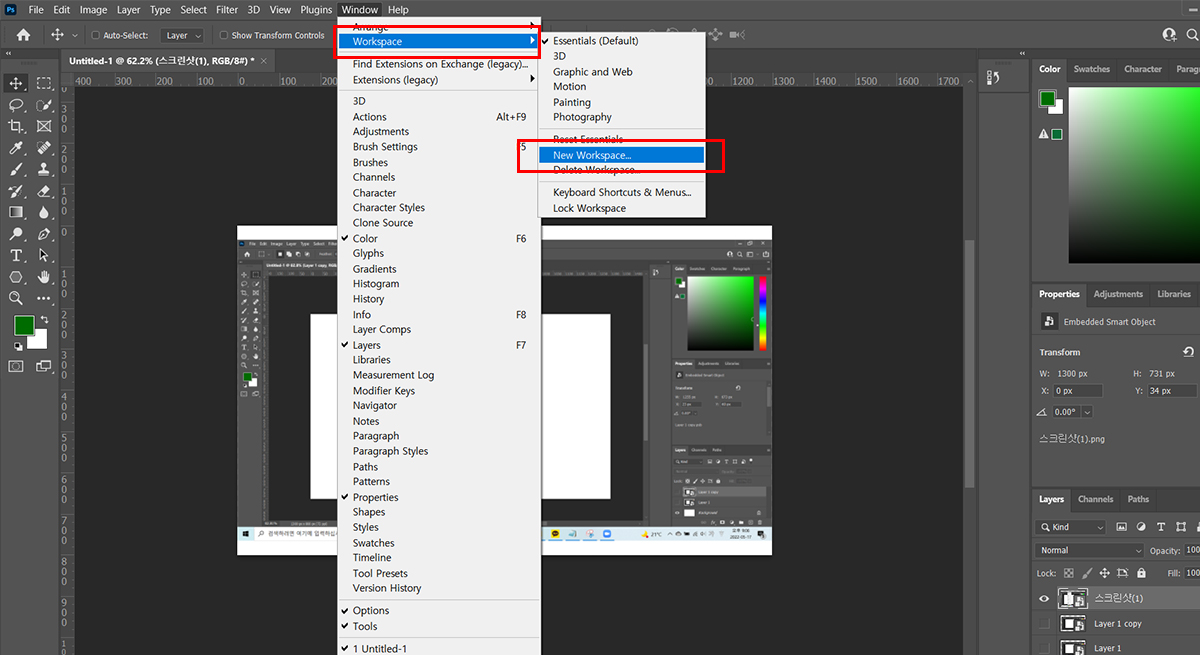Screen dimensions: 1200x655
Task: Lock position in Layers panel
Action: click(1104, 573)
